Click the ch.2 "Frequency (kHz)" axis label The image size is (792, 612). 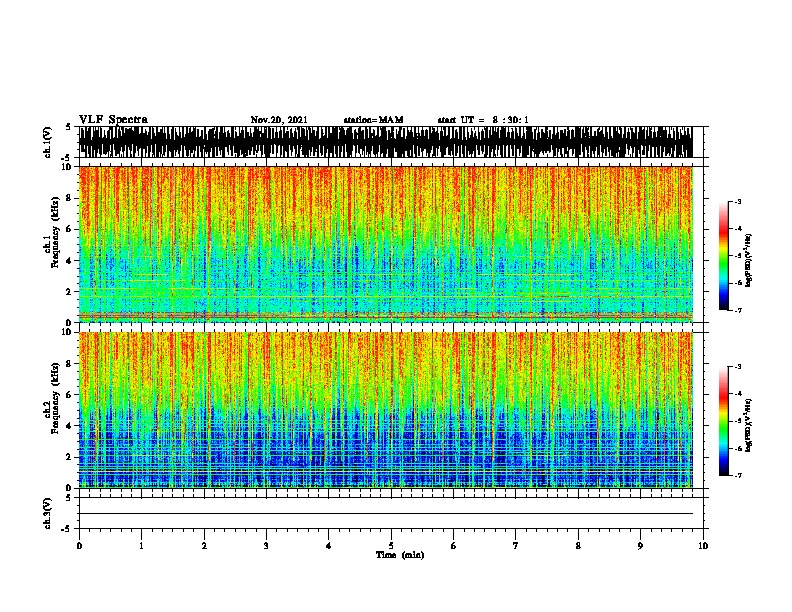coord(55,398)
